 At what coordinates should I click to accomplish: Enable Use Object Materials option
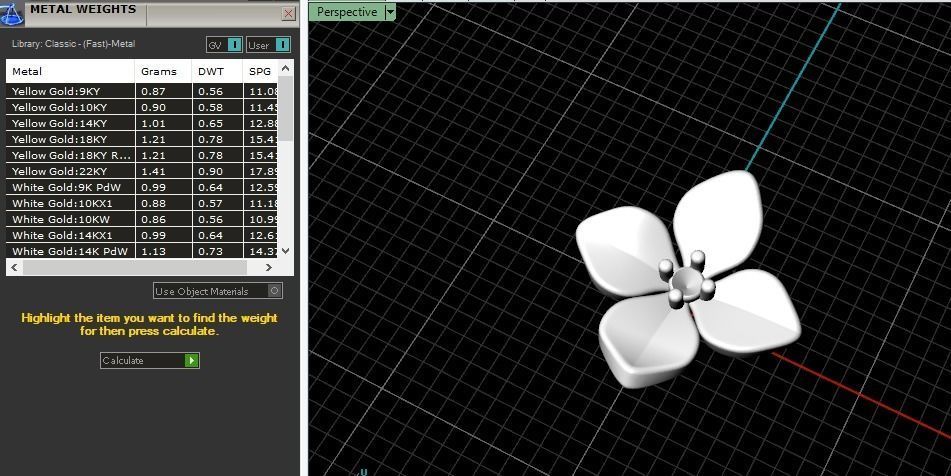218,291
